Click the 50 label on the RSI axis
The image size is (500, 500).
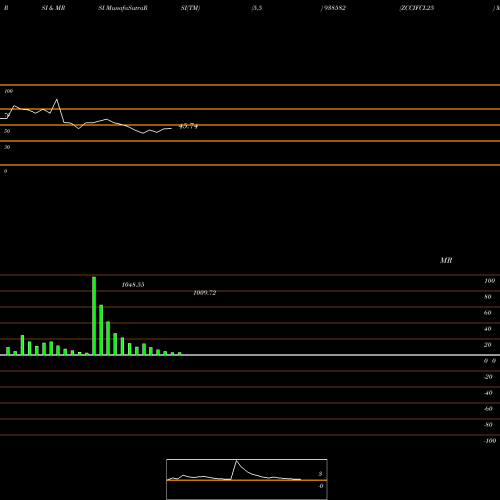[x=7, y=131]
